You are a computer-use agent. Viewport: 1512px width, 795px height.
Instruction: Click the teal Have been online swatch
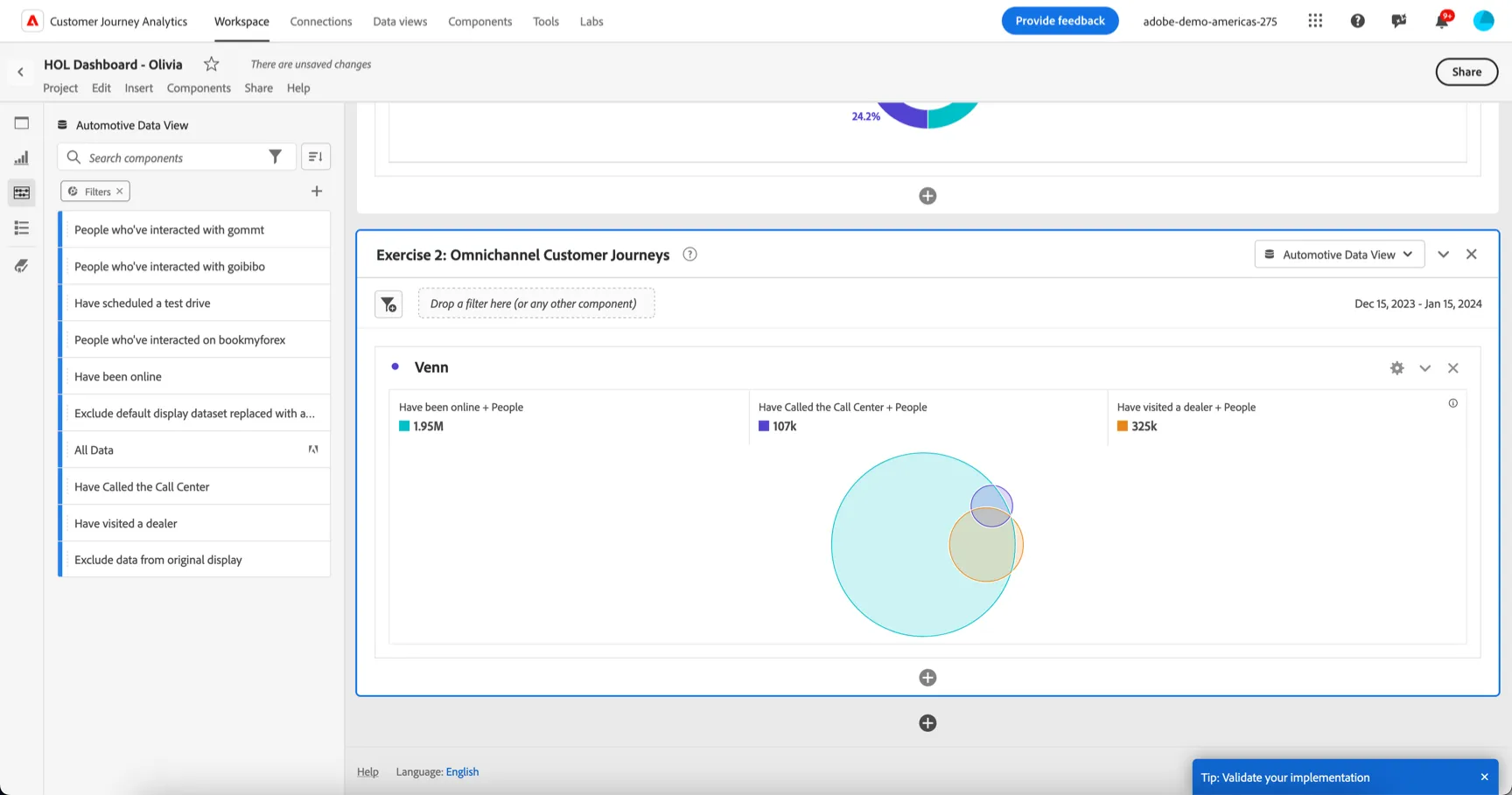(404, 426)
